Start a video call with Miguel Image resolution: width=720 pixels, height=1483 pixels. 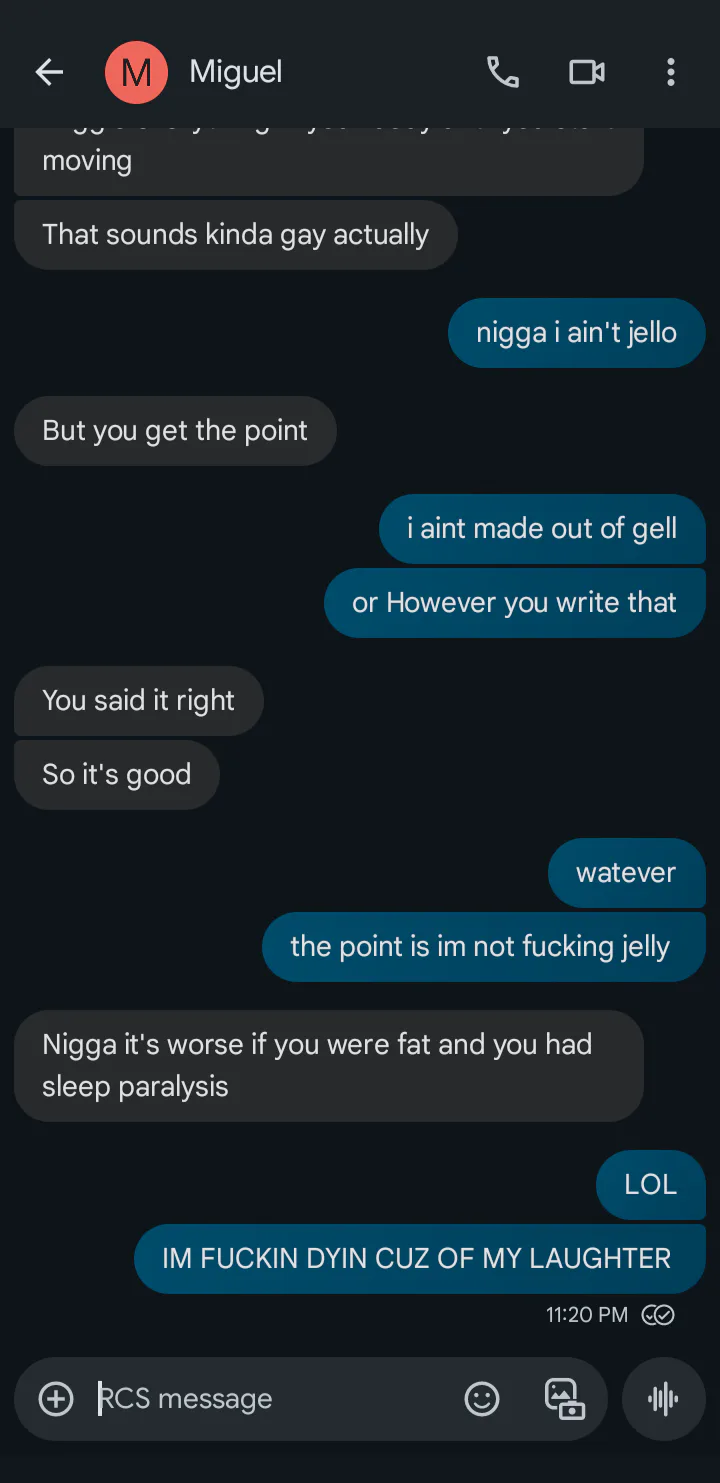[x=587, y=72]
